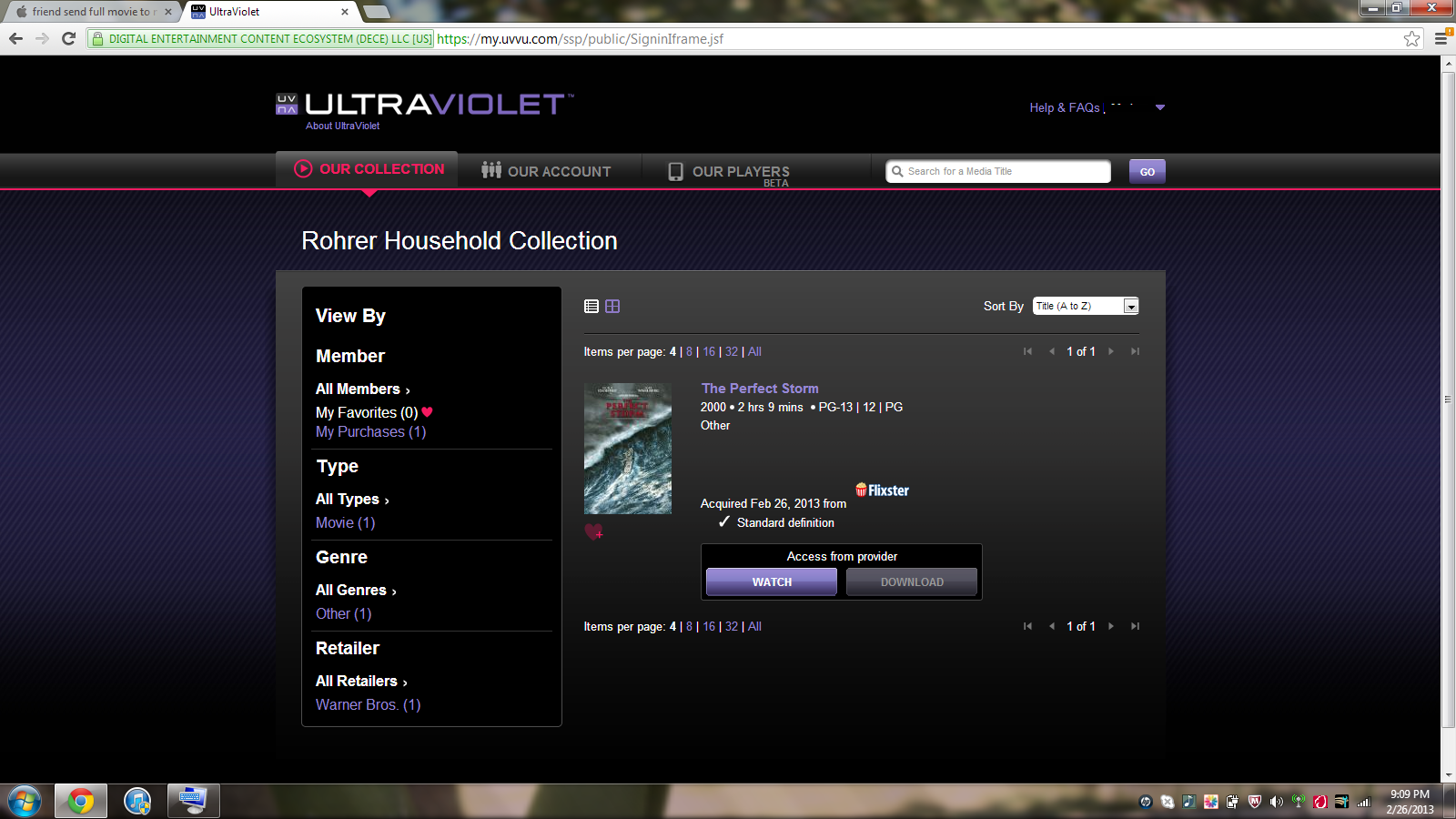Click 'Acquired Feb 26, 2013 from' text
This screenshot has height=819, width=1456.
point(773,504)
